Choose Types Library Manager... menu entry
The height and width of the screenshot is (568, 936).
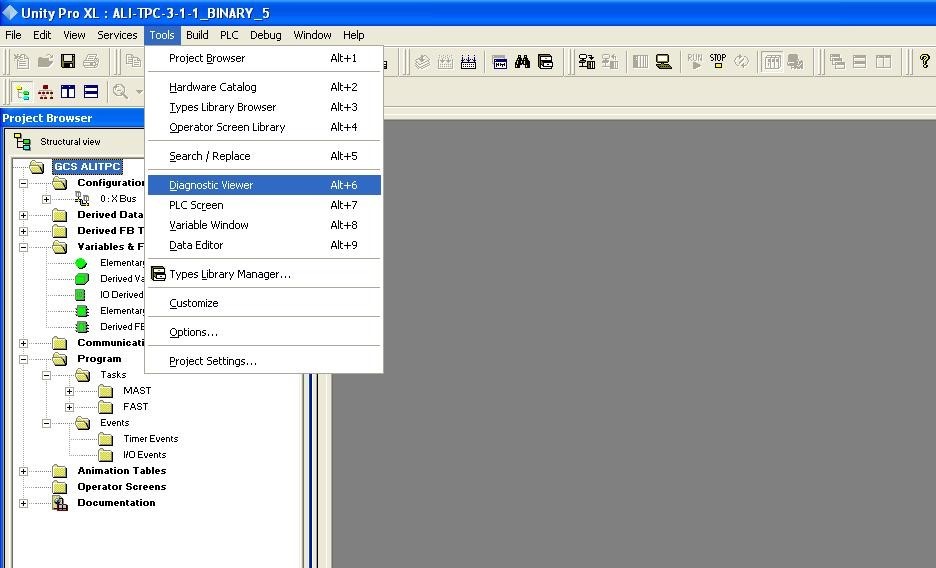click(x=264, y=274)
